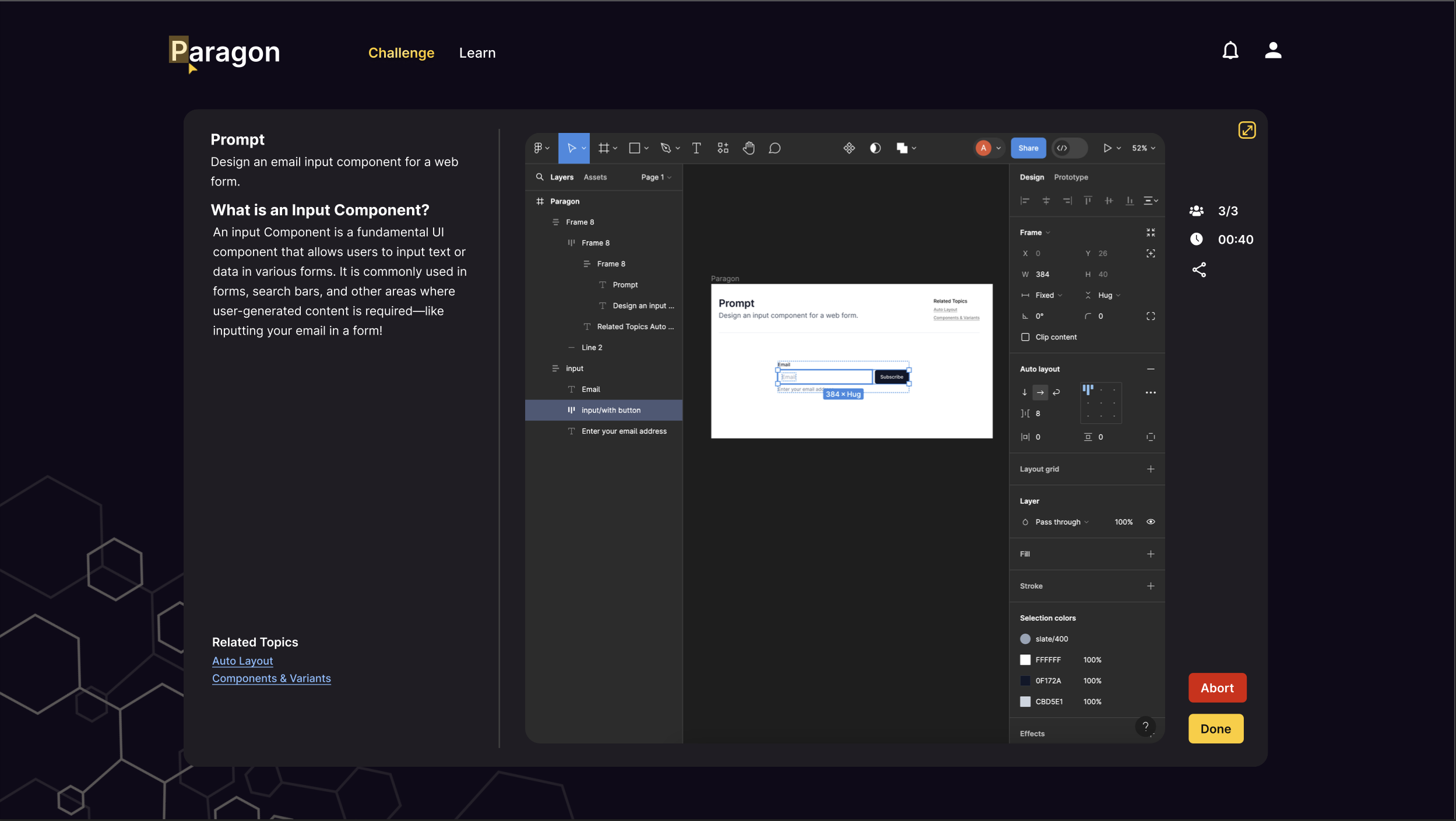This screenshot has width=1456, height=821.
Task: Open auto layout advanced settings ellipsis
Action: point(1151,392)
